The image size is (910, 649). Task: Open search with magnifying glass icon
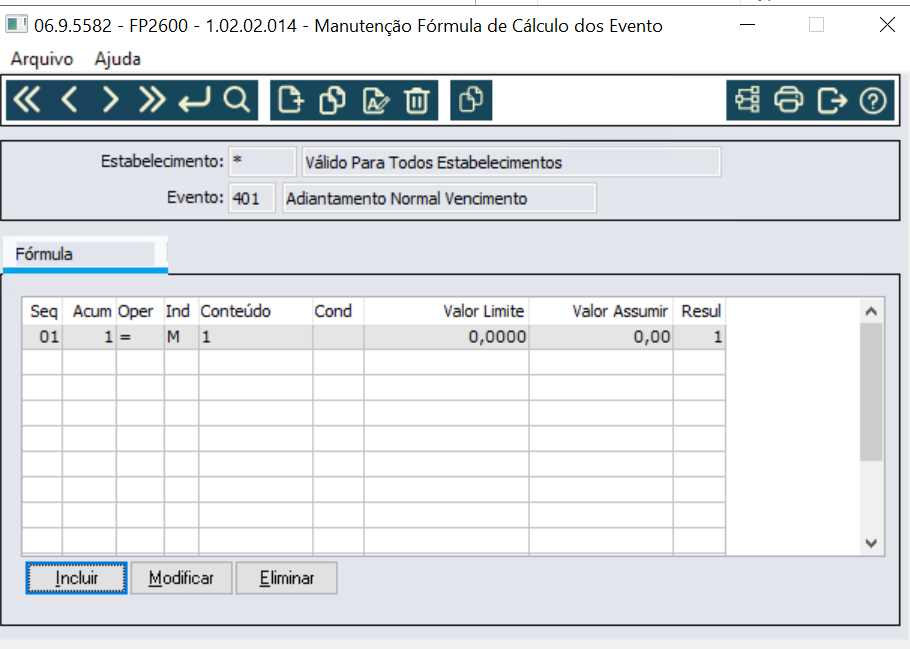236,100
